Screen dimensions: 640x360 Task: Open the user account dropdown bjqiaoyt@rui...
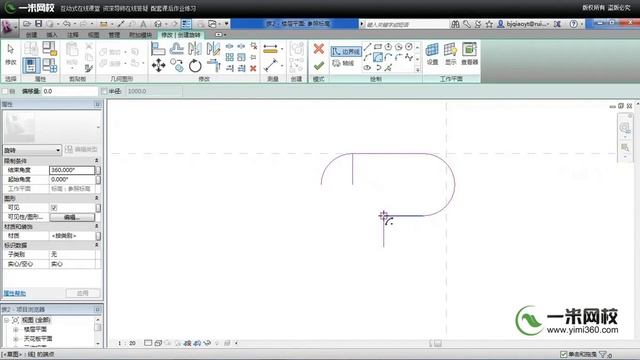528,24
